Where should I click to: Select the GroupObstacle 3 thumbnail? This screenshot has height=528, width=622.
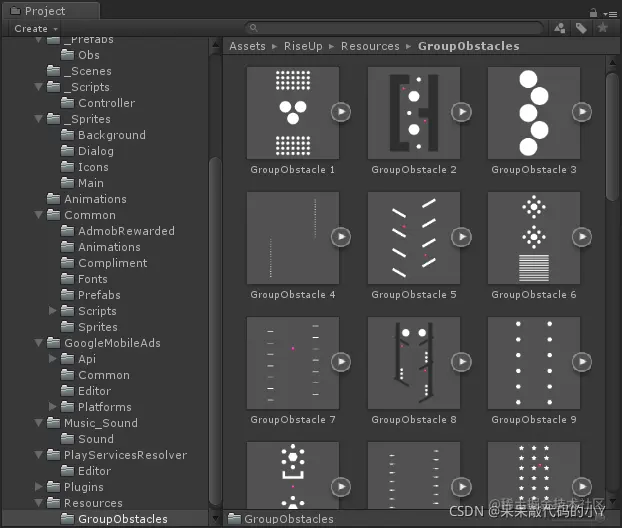pos(534,113)
